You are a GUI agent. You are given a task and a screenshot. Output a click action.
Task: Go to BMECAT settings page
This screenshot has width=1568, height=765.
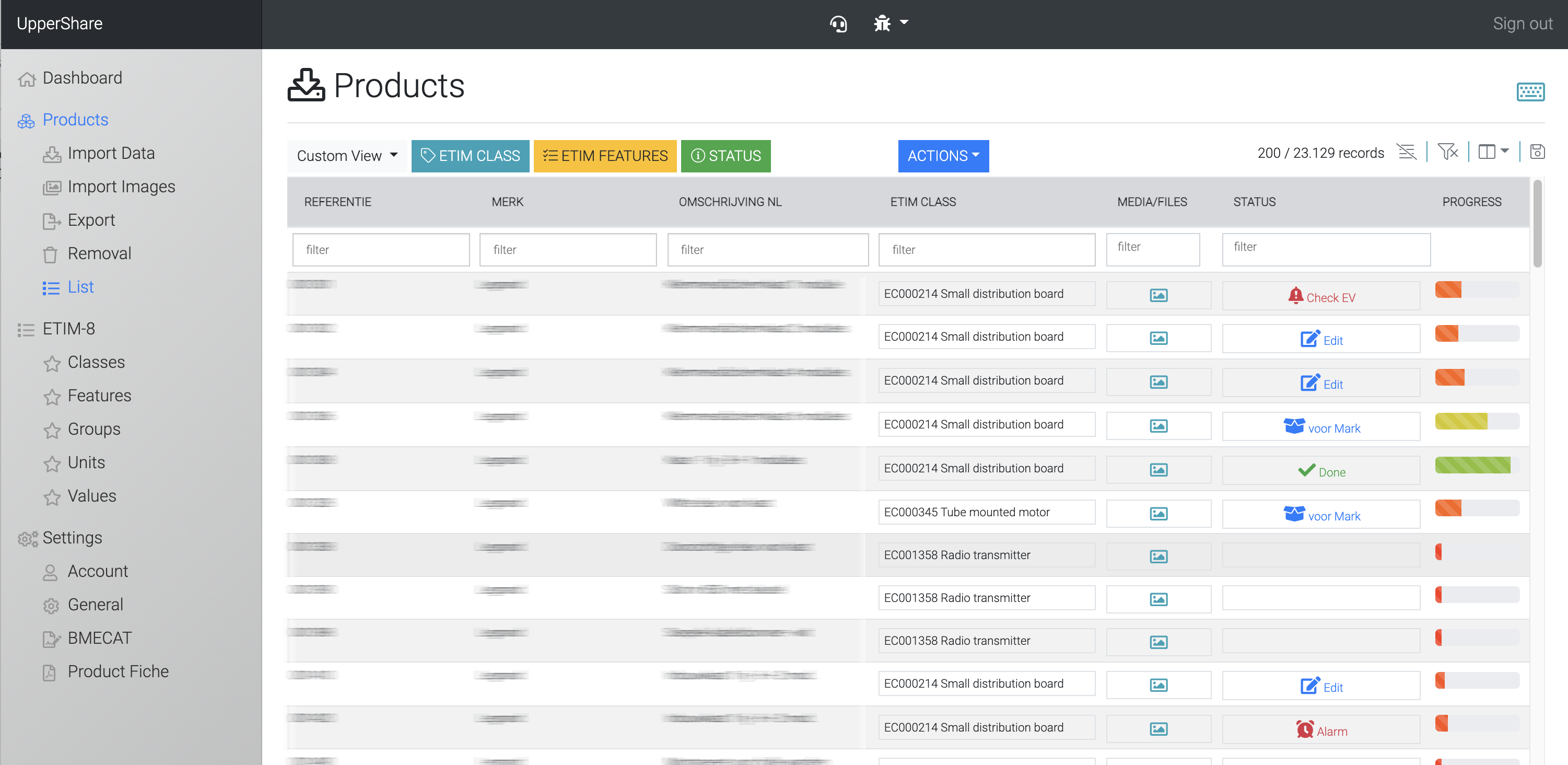99,638
